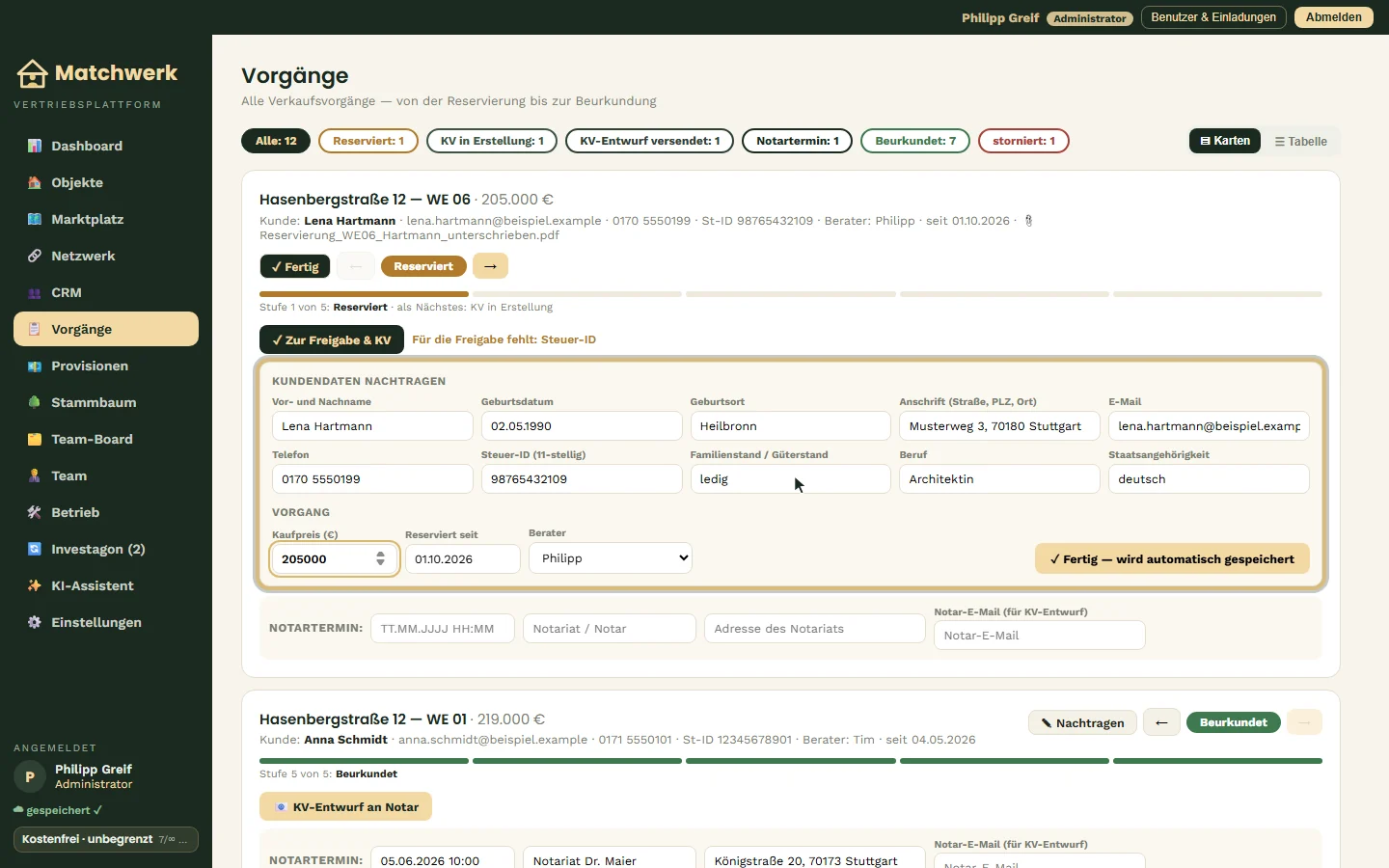This screenshot has width=1389, height=868.
Task: Click the WE 06 stage progress bar
Action: (x=791, y=294)
